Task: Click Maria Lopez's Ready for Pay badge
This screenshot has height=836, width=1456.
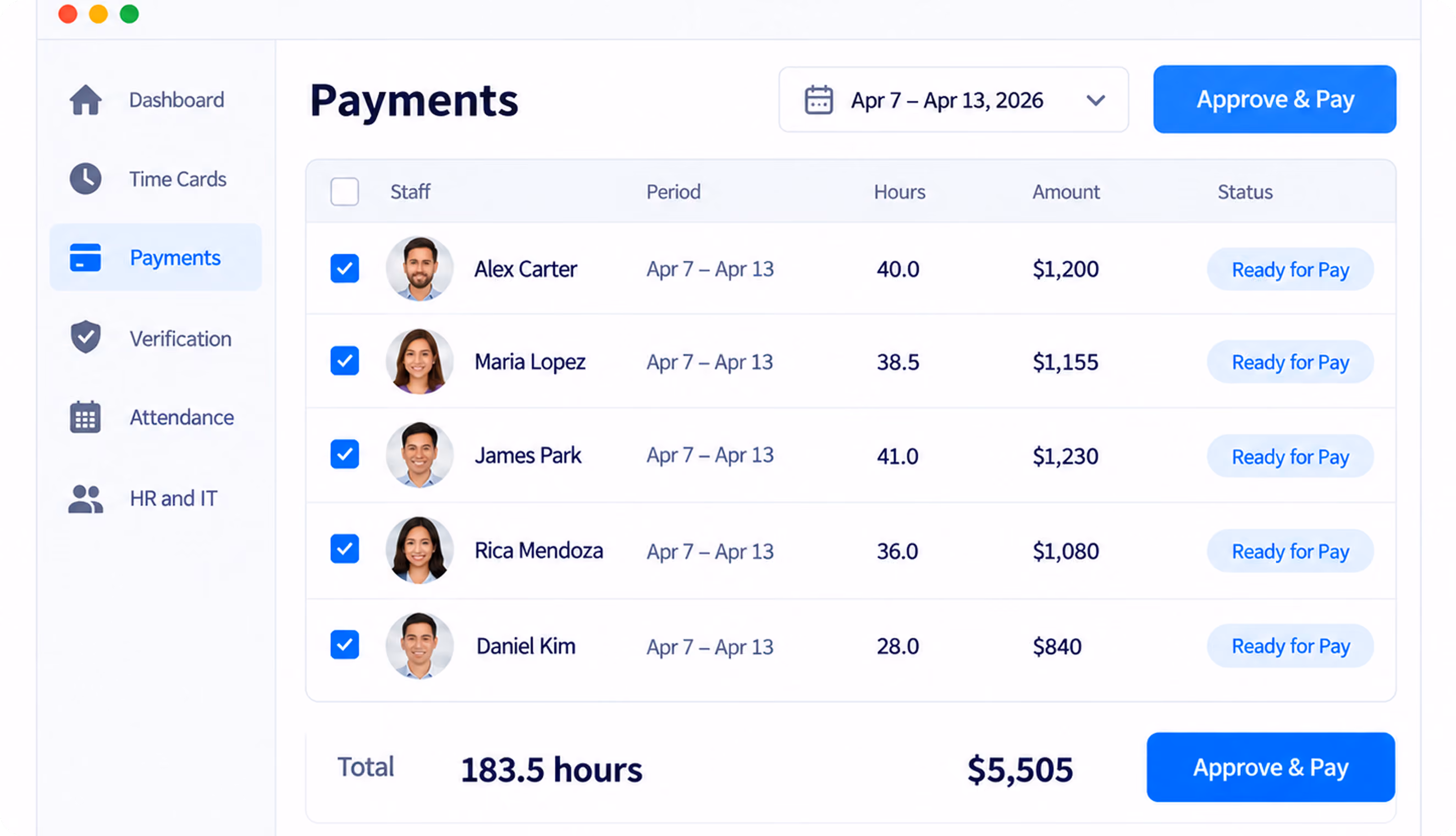Action: (1290, 362)
